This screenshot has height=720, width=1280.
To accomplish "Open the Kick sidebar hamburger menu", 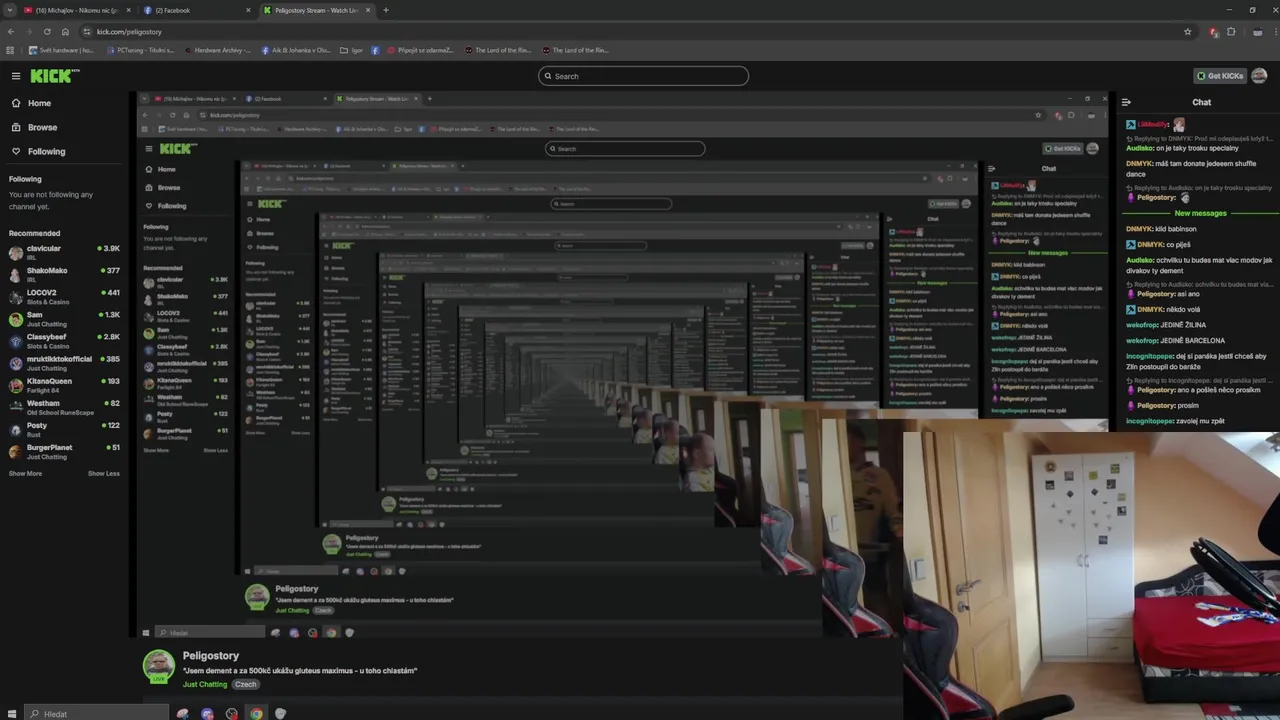I will 16,76.
